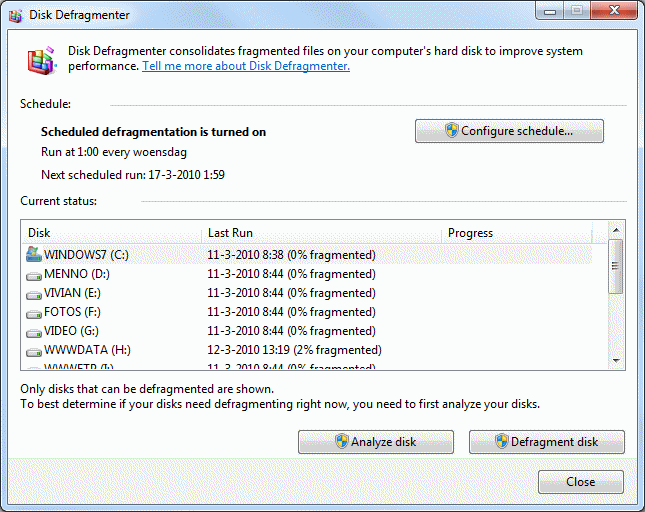Click '12-3-2010 13:19 (2% fragmented)' entry
The height and width of the screenshot is (512, 645).
coord(294,350)
